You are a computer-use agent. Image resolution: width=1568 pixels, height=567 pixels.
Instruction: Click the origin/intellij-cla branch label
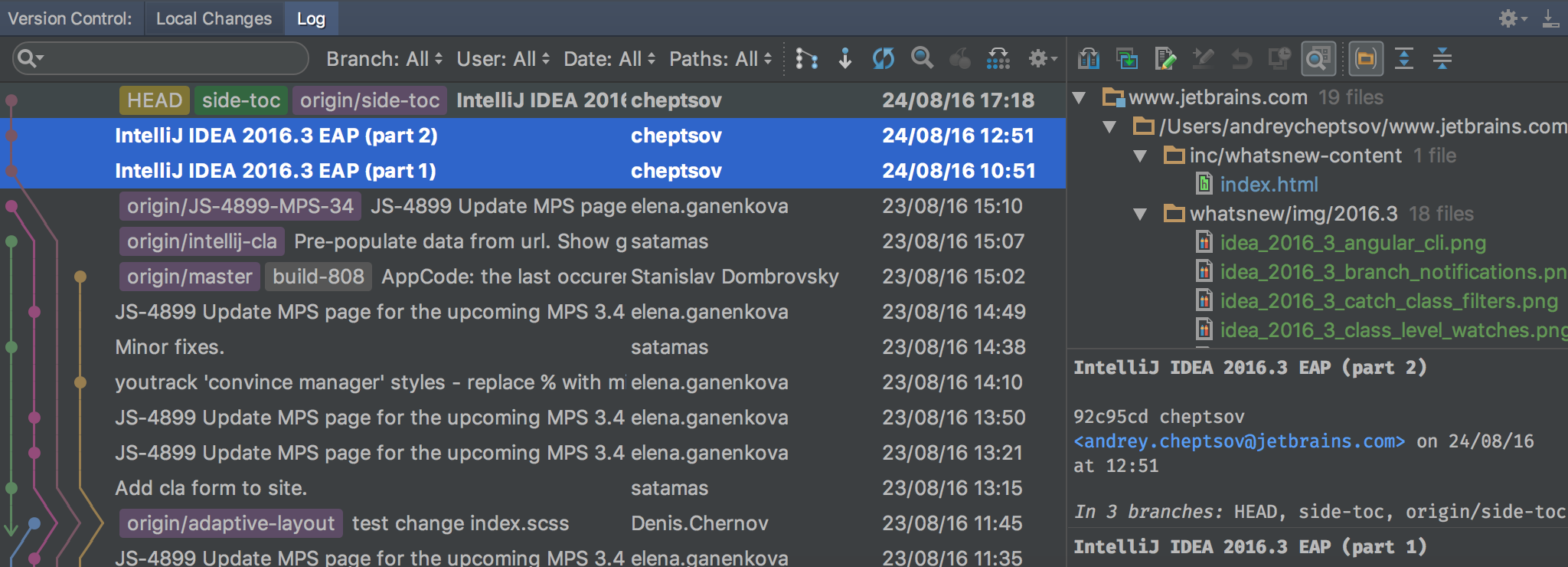[x=202, y=241]
